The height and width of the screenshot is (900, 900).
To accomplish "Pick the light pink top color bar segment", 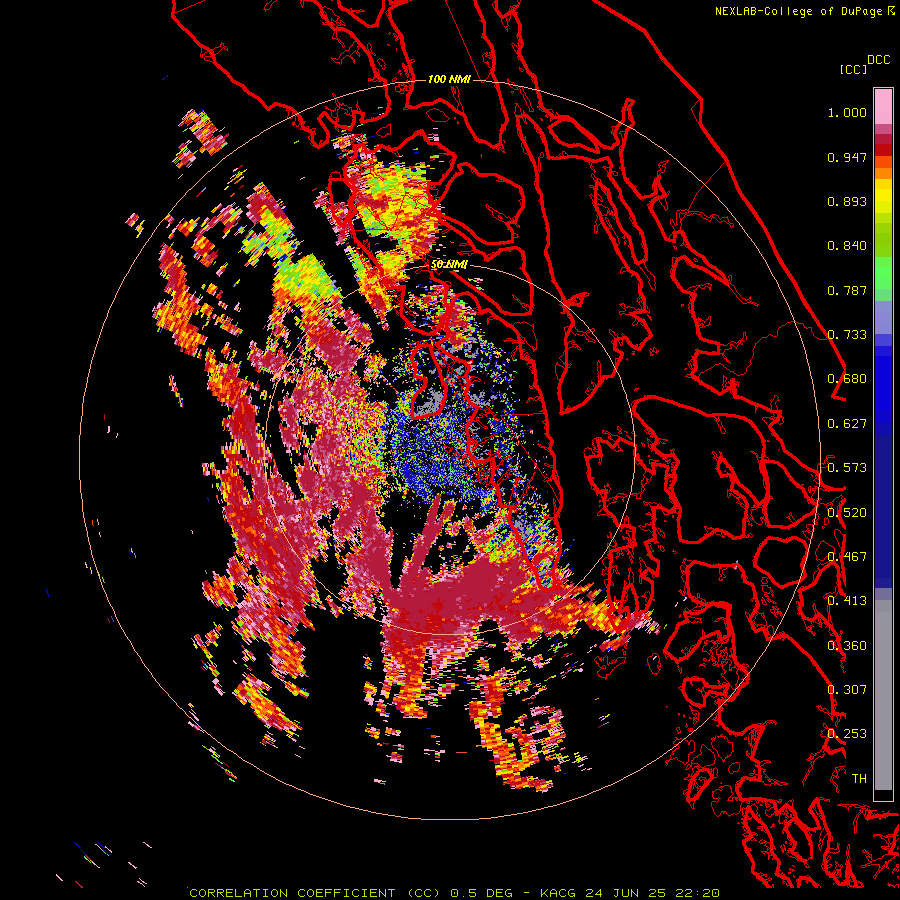I will click(883, 106).
